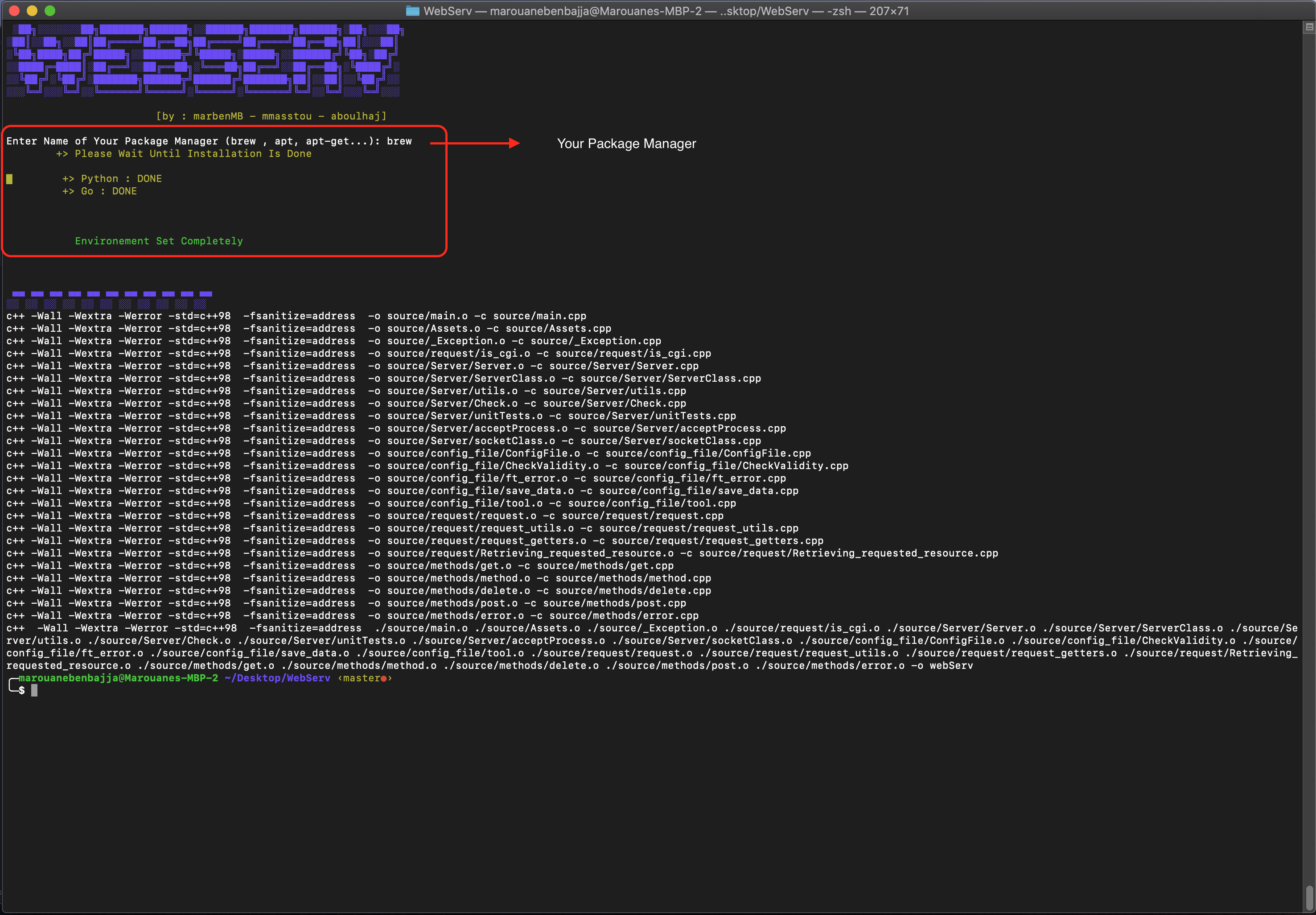Click the yellow minimize window button
Screen dimensions: 1316x915
32,10
